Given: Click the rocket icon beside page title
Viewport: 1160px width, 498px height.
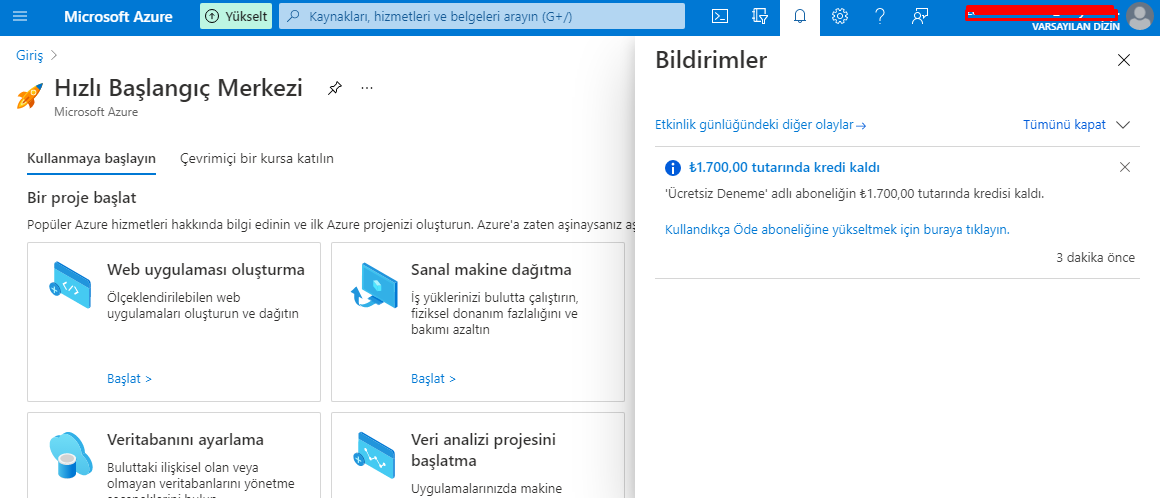Looking at the screenshot, I should [30, 95].
